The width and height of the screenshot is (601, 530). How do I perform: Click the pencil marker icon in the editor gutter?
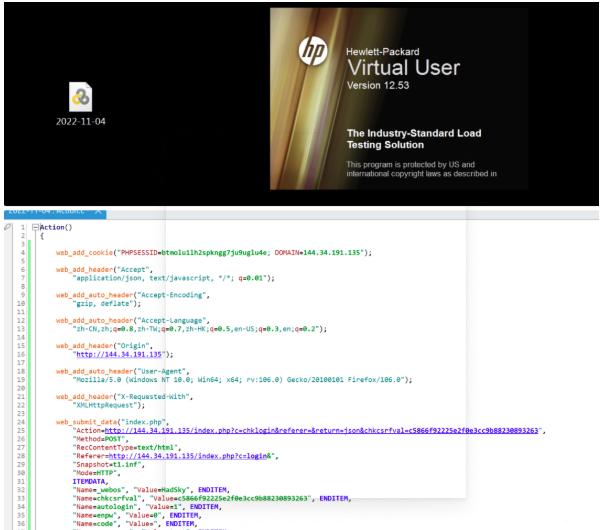pyautogui.click(x=8, y=227)
